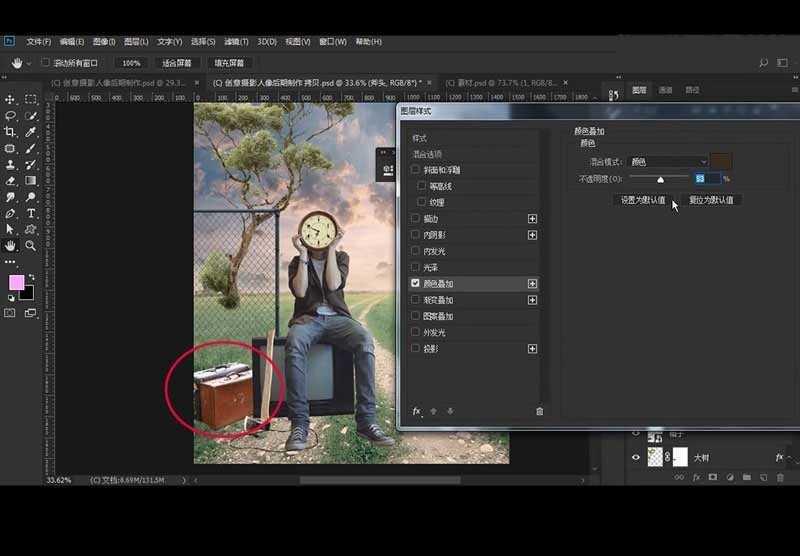Click the 复位为默认值 button
The width and height of the screenshot is (800, 556).
(x=712, y=200)
